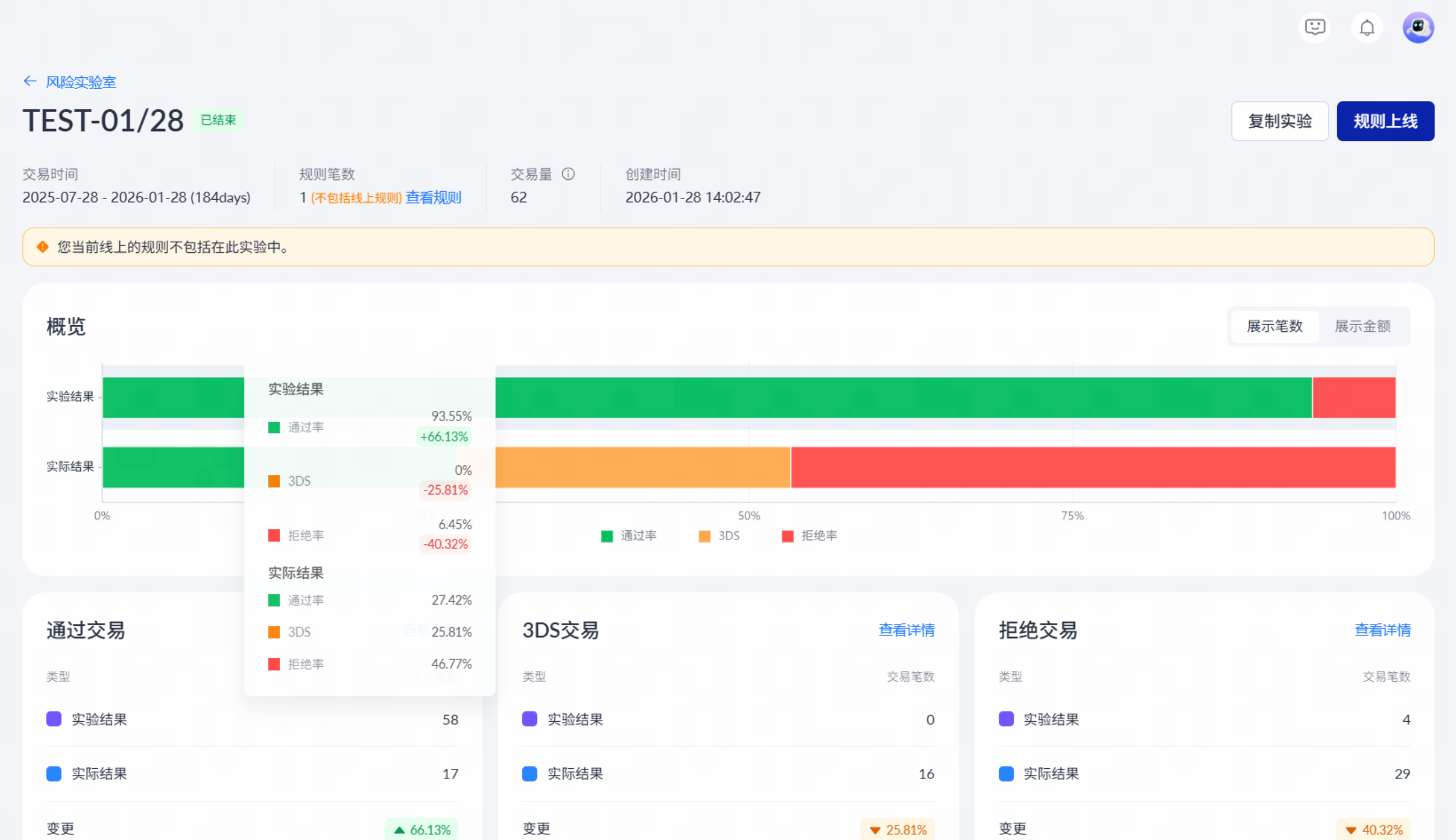The height and width of the screenshot is (840, 1456).
Task: Click the experiment title TEST-01/28
Action: pos(103,121)
